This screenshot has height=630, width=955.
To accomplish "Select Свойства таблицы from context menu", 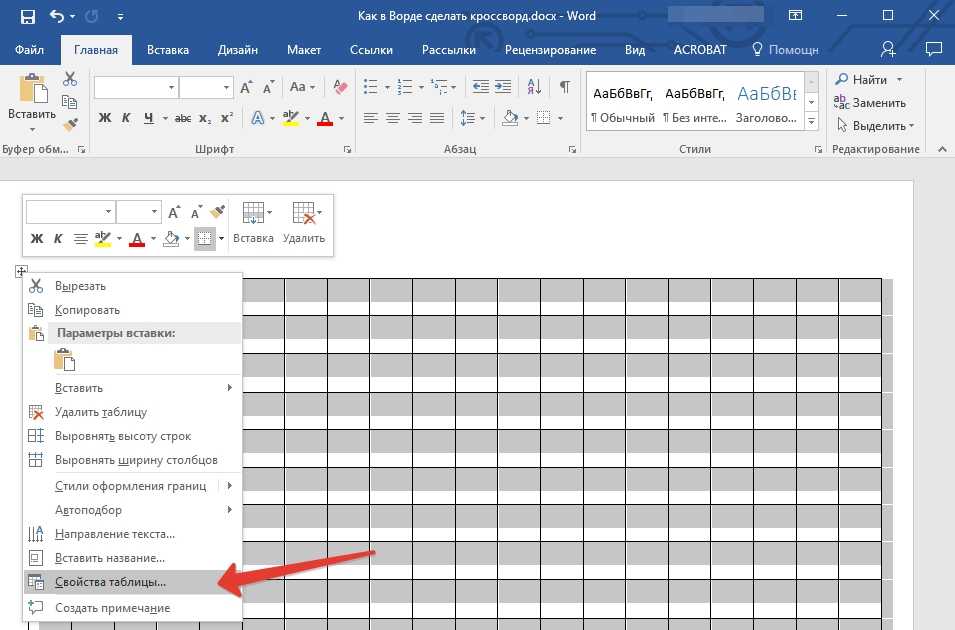I will click(x=110, y=582).
